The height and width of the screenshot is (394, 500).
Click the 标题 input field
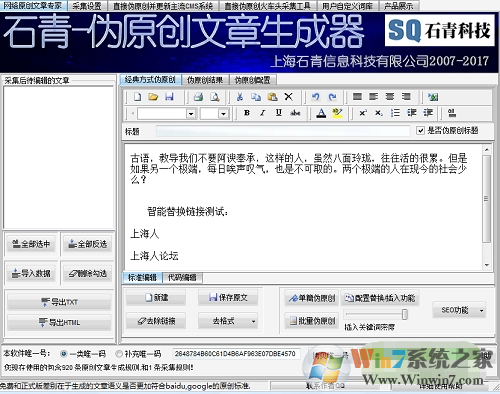pos(283,131)
